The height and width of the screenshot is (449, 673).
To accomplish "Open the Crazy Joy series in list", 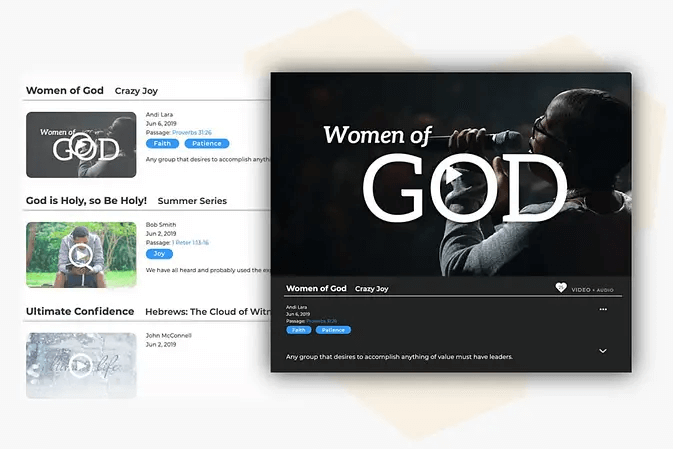I will [x=136, y=91].
